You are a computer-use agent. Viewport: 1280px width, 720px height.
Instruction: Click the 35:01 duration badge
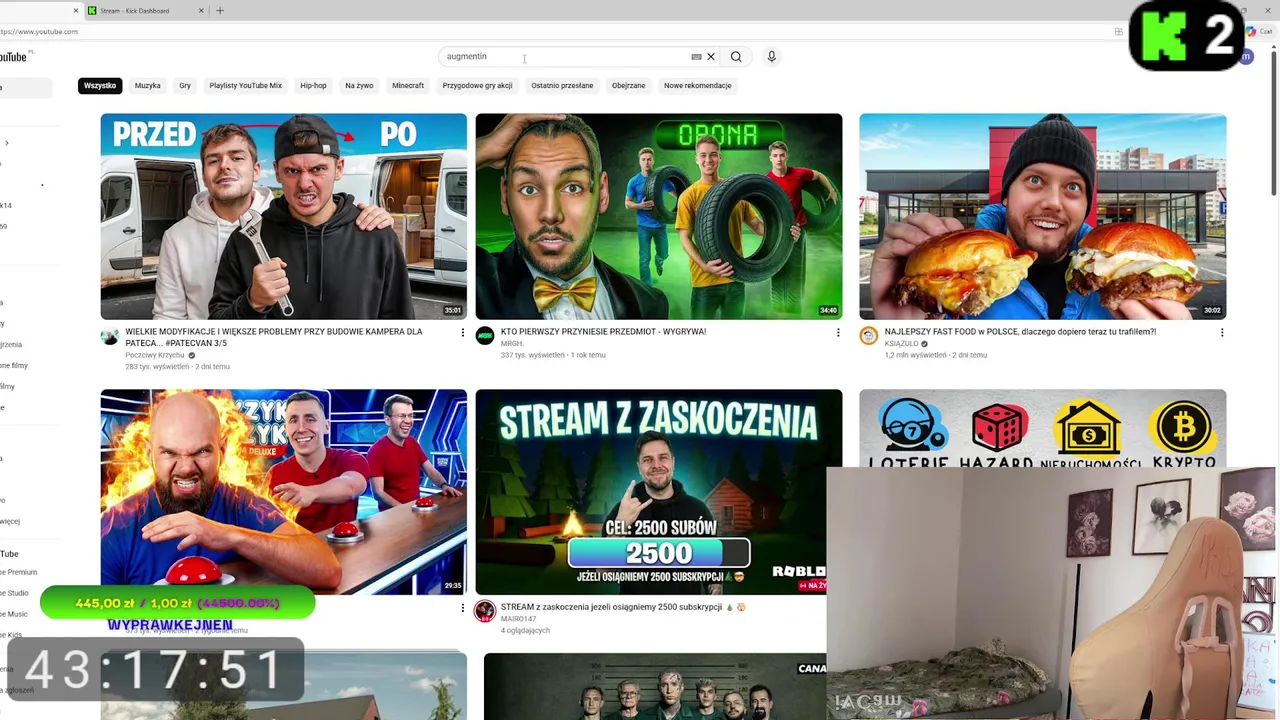click(452, 310)
